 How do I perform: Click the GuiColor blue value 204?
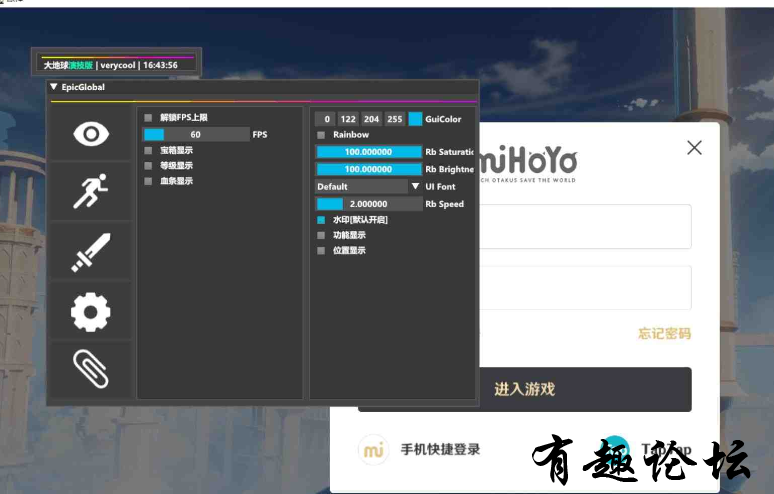(371, 119)
